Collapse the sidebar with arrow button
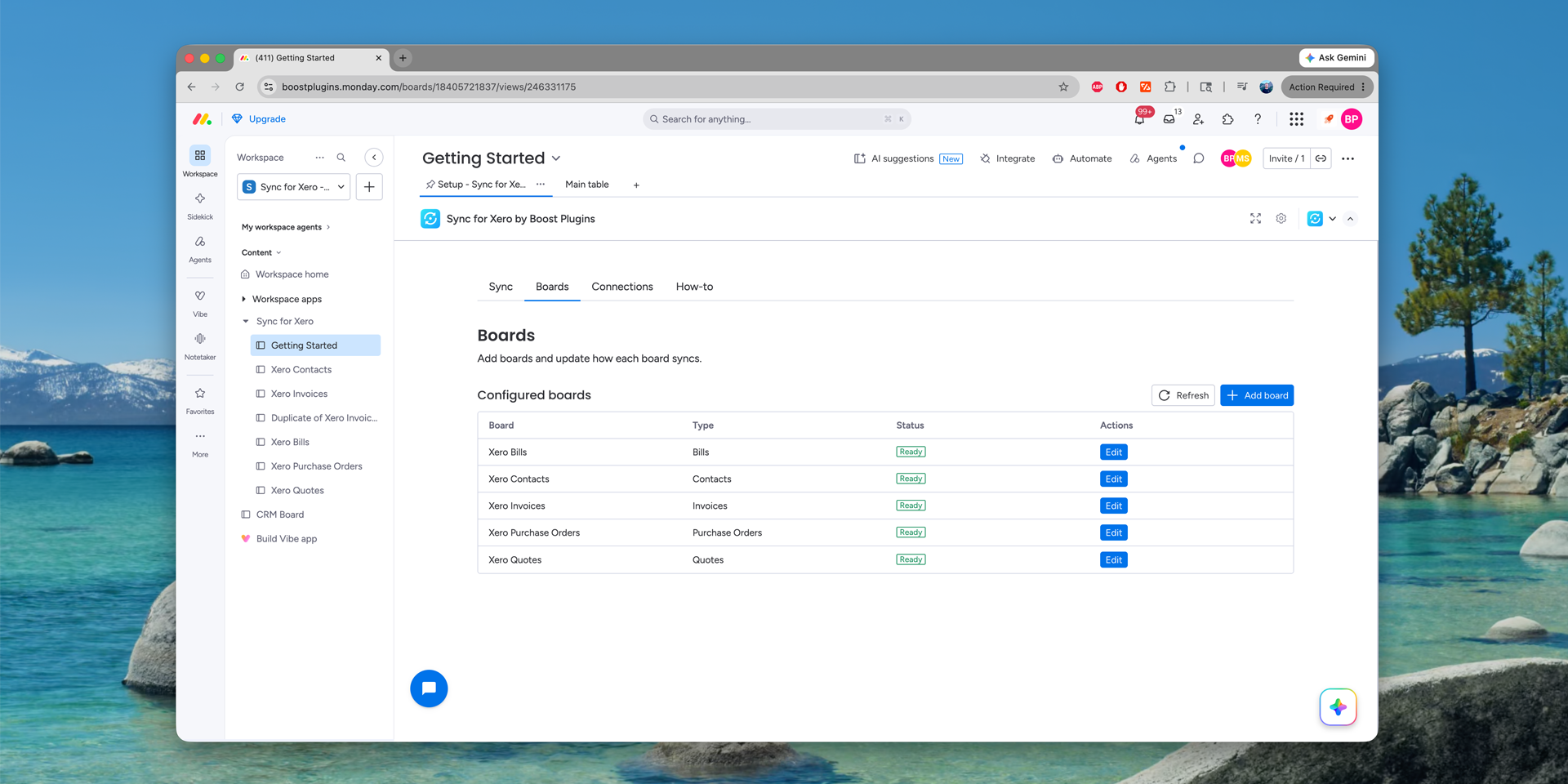Screen dimensions: 1568x784 (374, 158)
